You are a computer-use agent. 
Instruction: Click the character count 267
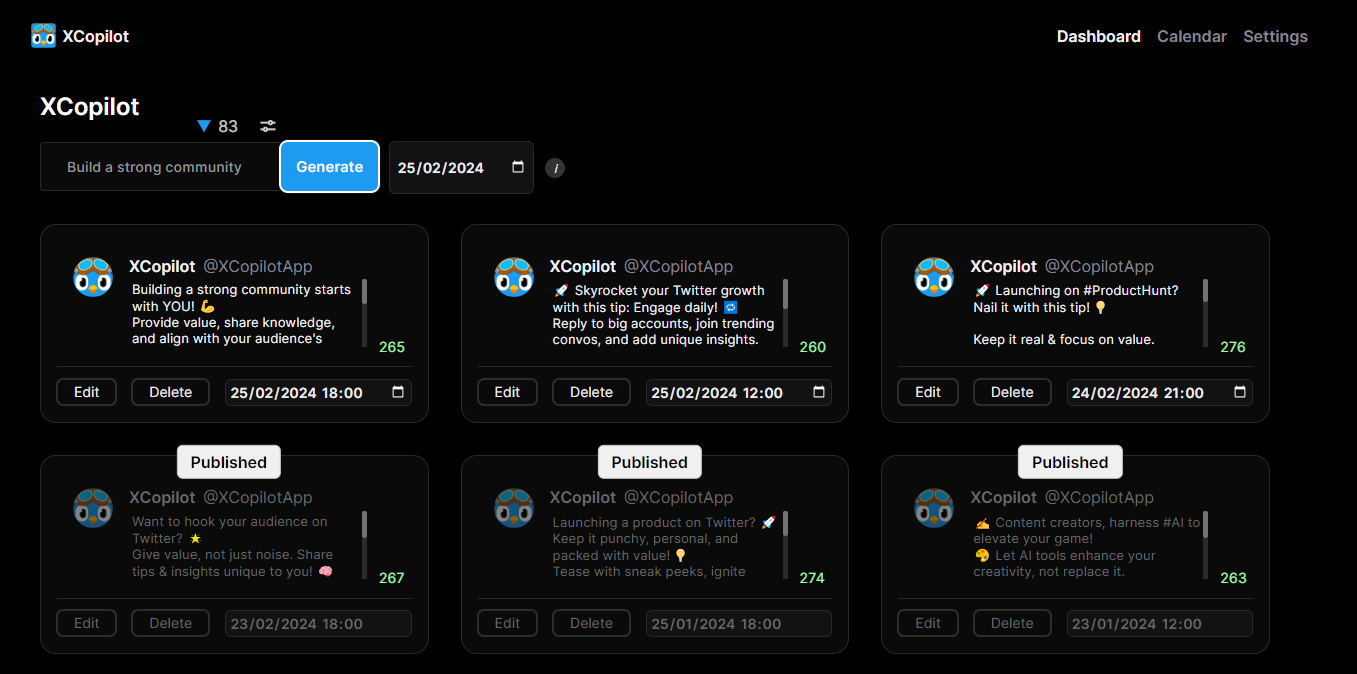tap(392, 578)
